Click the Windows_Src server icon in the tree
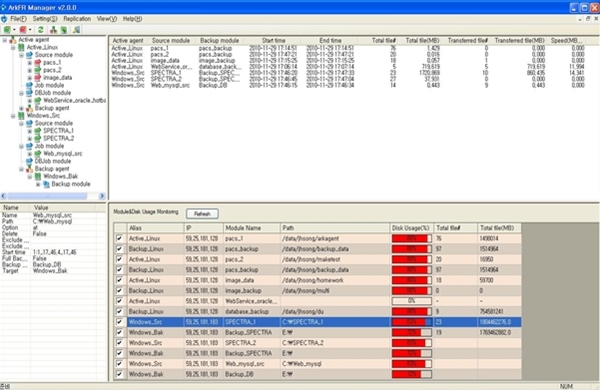The height and width of the screenshot is (390, 600). pyautogui.click(x=21, y=116)
